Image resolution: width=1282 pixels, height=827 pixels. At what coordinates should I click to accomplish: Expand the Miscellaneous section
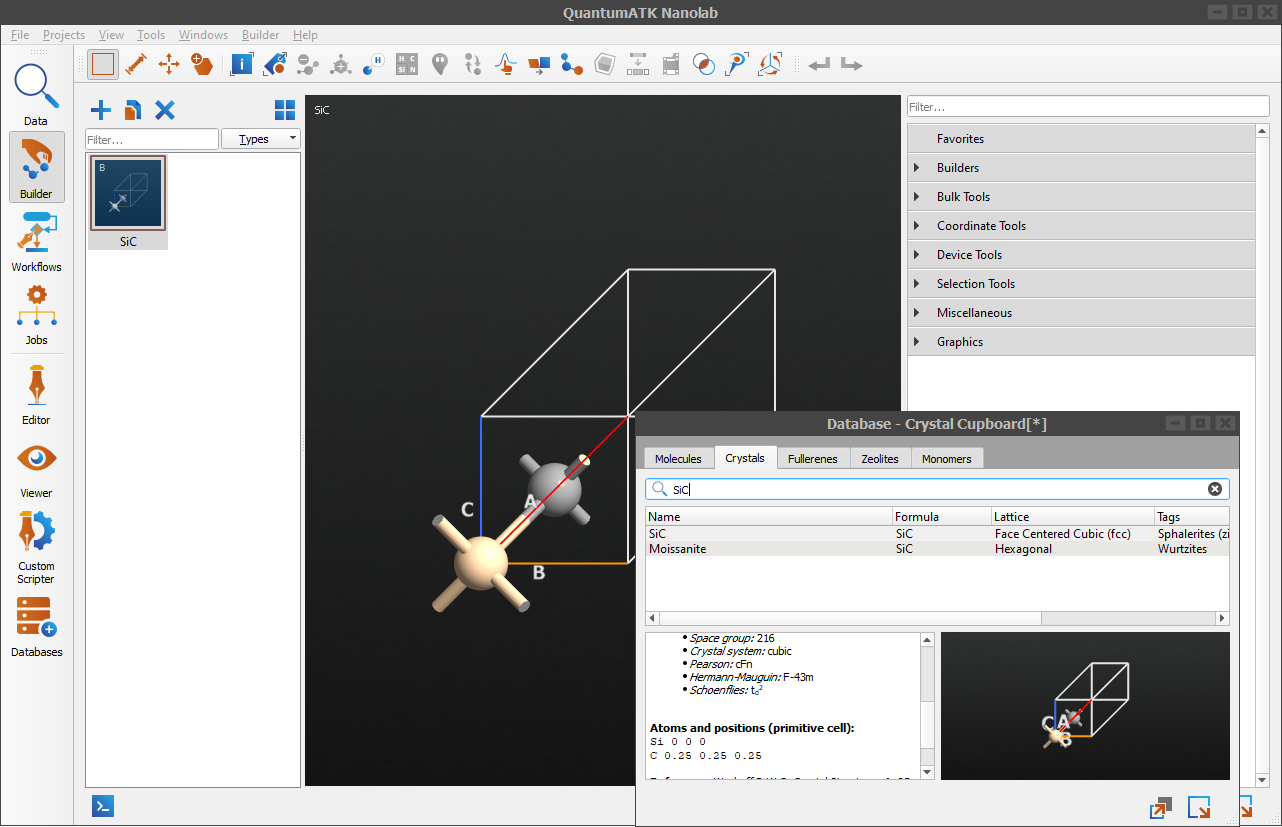click(x=1081, y=313)
